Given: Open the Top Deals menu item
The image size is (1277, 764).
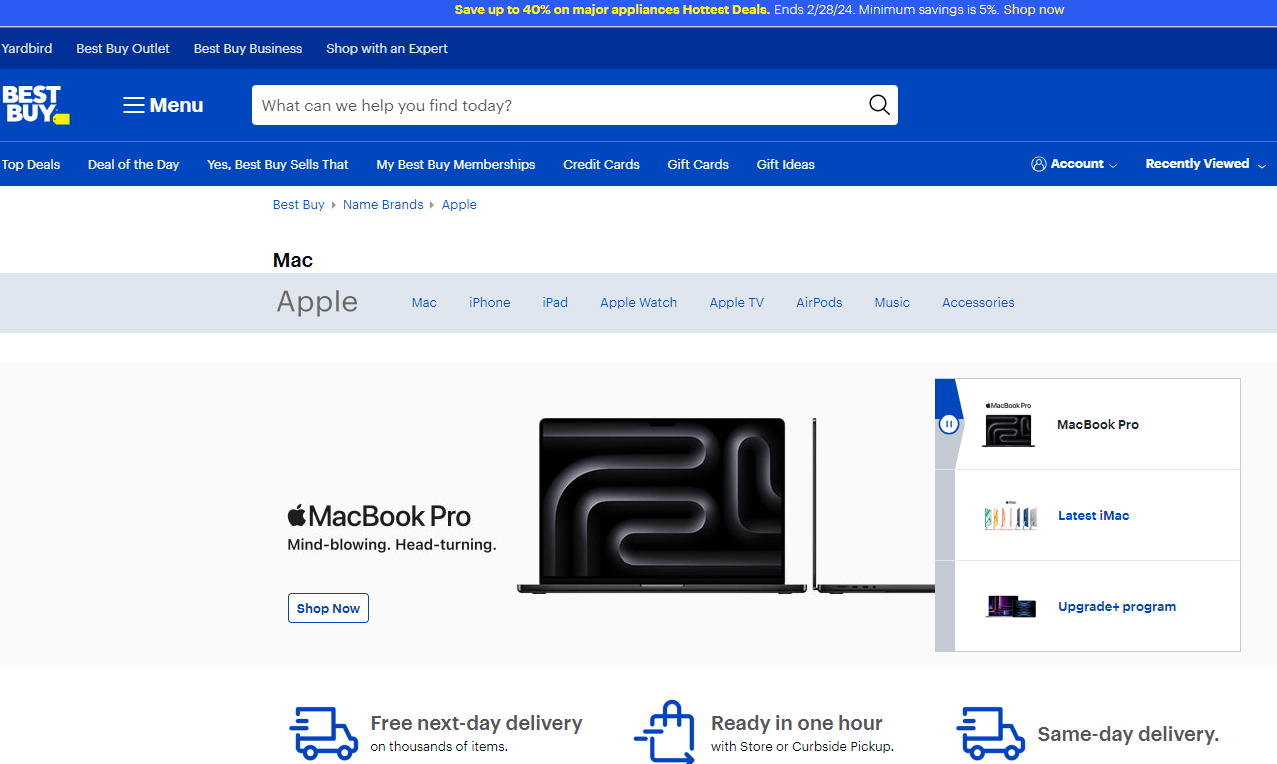Looking at the screenshot, I should (x=31, y=165).
